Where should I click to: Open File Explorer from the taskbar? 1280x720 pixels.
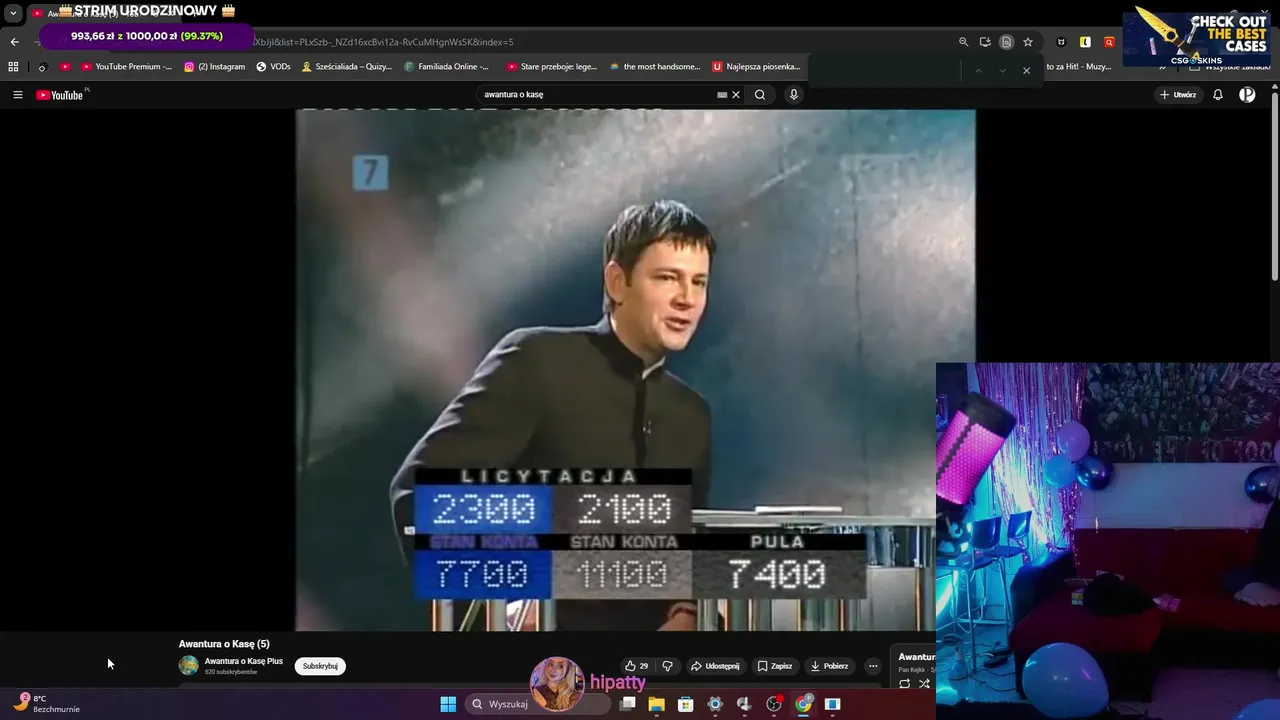click(x=657, y=704)
